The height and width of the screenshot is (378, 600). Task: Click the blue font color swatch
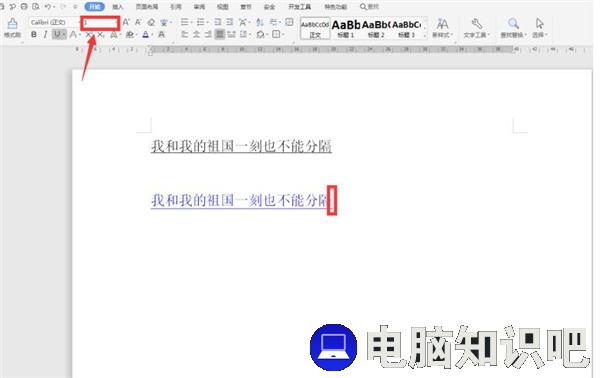(145, 34)
